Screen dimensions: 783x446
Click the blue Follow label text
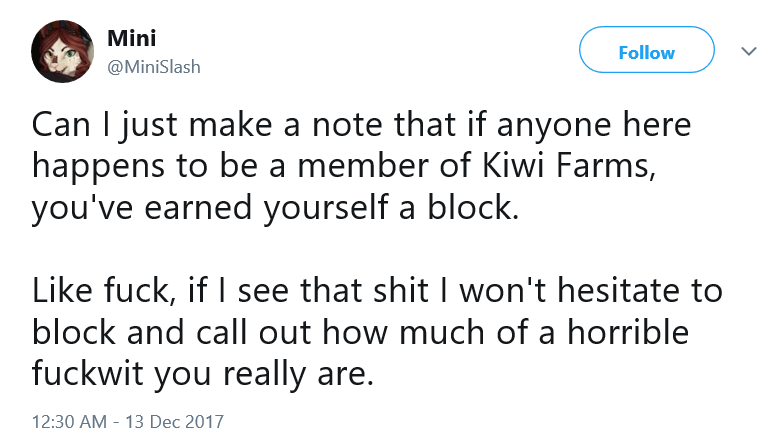647,52
